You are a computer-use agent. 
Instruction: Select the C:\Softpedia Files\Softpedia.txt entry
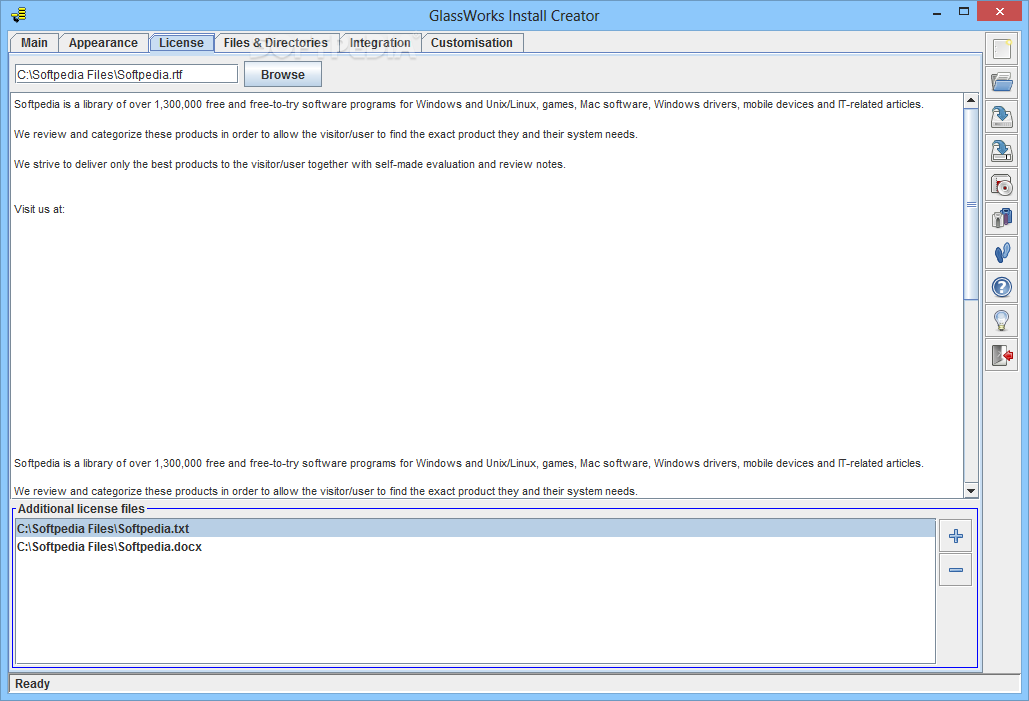475,528
